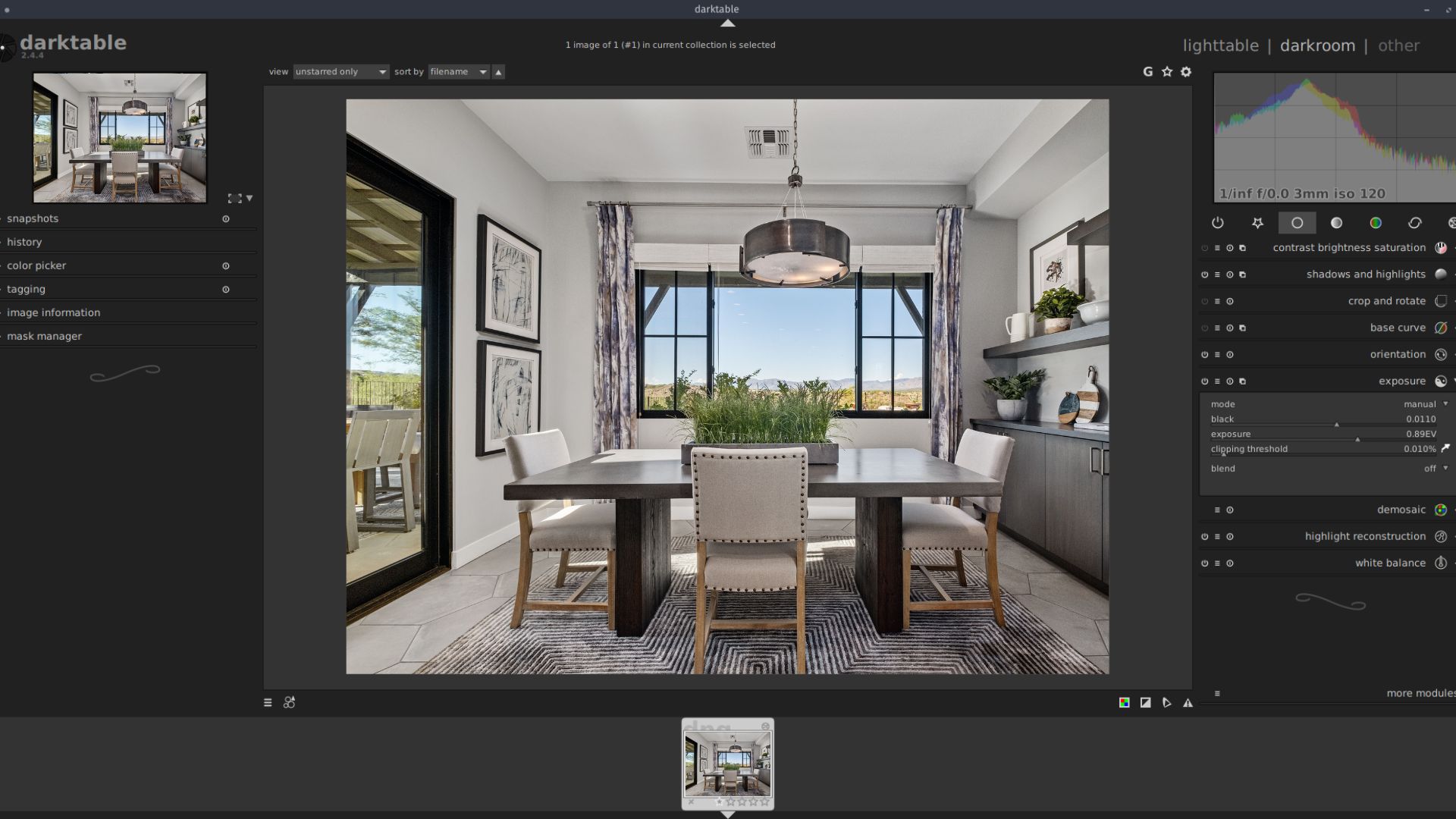Click the shadows and highlights icon

click(x=1438, y=274)
